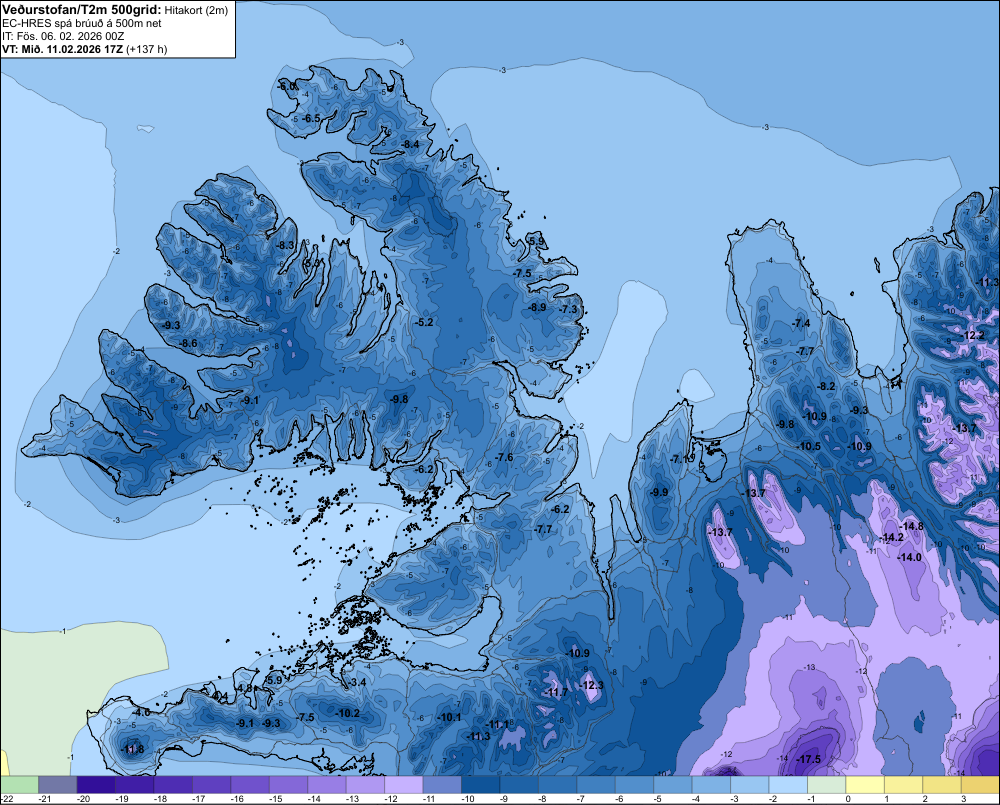The height and width of the screenshot is (805, 1000).
Task: Select legend swatch between -12 and -11
Action: pos(404,784)
